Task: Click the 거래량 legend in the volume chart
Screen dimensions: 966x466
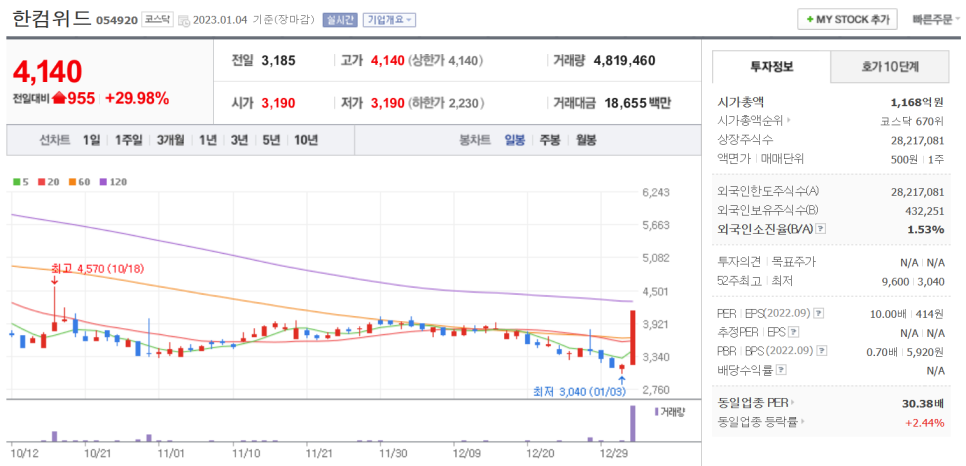Action: (669, 411)
